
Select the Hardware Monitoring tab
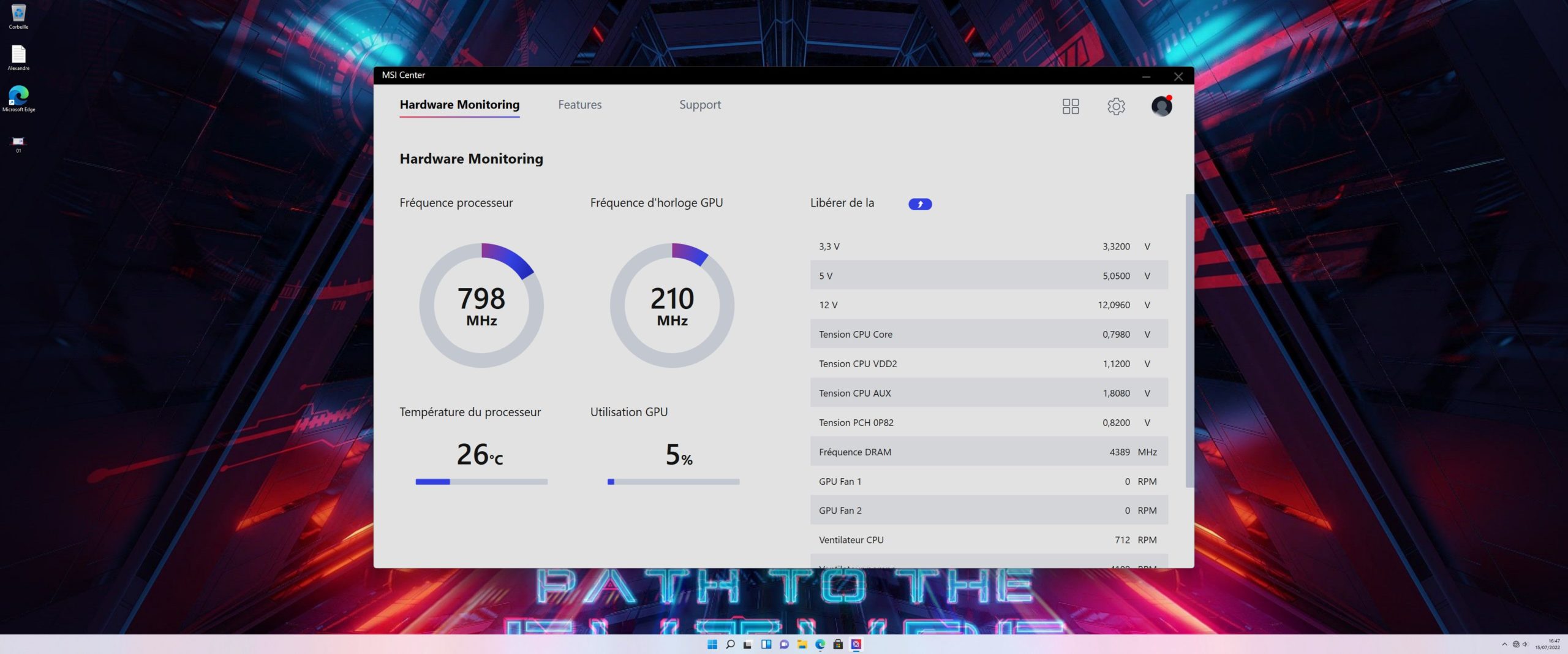459,105
